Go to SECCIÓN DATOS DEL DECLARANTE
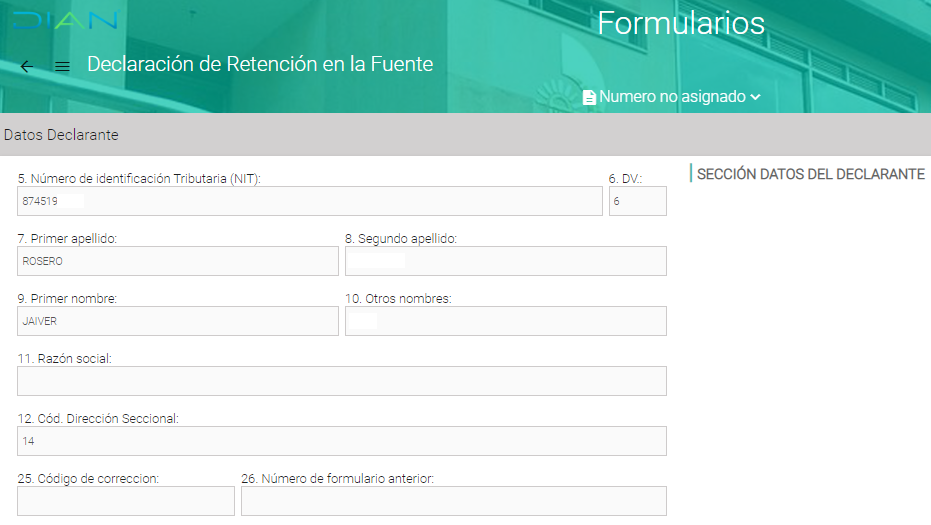This screenshot has width=931, height=525. [810, 174]
